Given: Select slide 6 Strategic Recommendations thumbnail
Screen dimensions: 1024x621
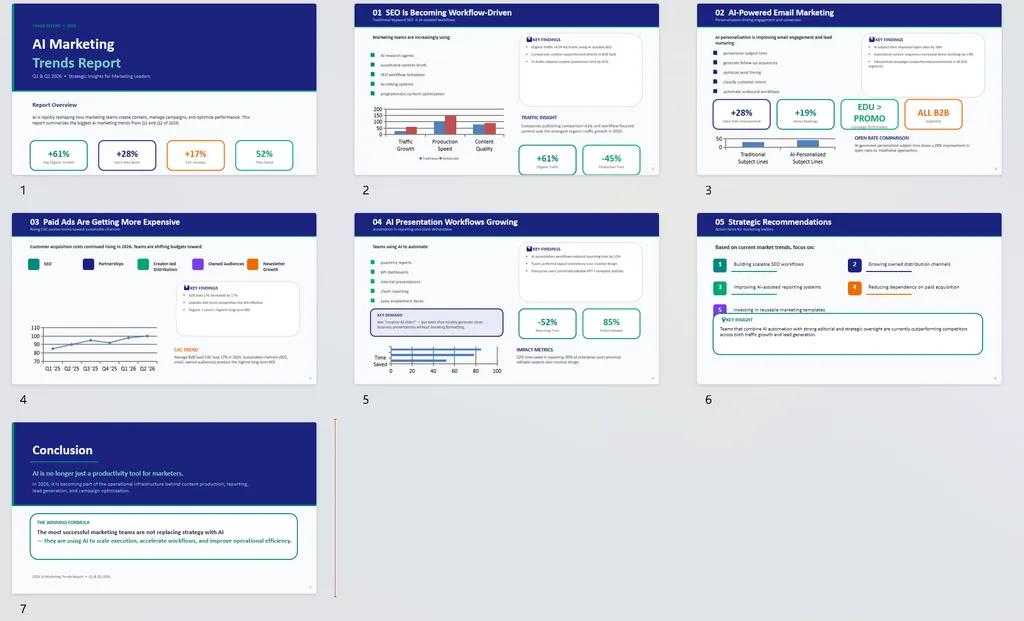Looking at the screenshot, I should coord(849,298).
